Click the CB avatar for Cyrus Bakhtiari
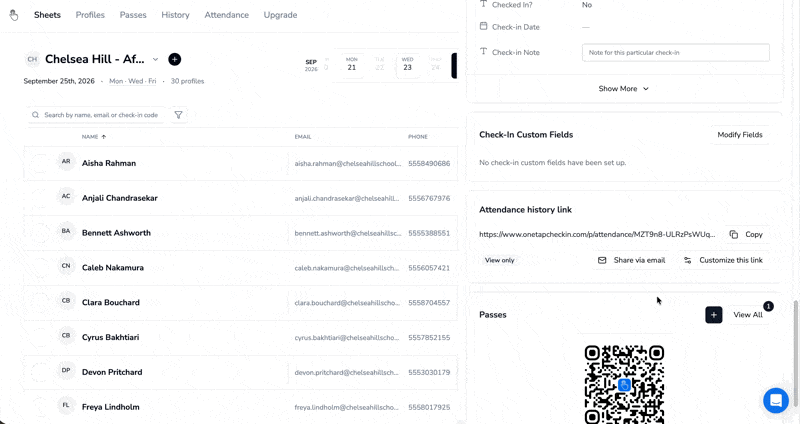This screenshot has width=800, height=424. (x=66, y=335)
